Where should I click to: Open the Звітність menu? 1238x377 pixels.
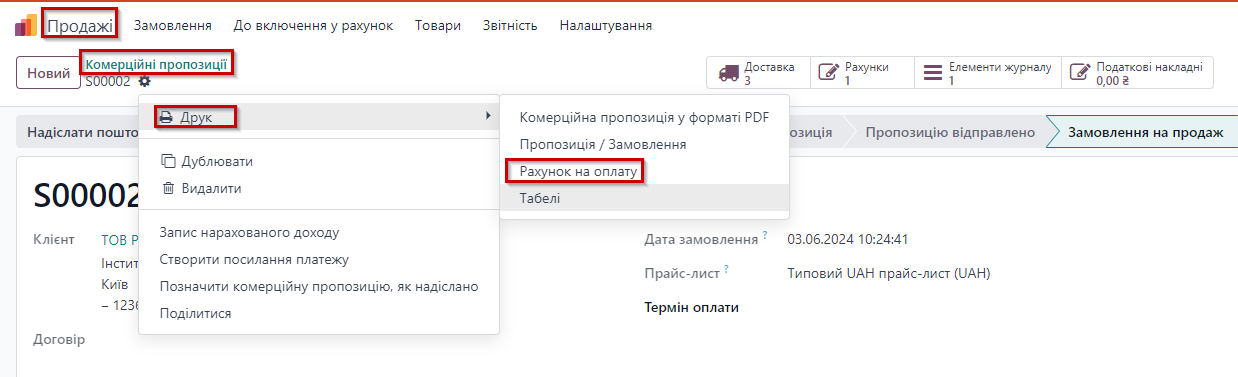[x=510, y=25]
